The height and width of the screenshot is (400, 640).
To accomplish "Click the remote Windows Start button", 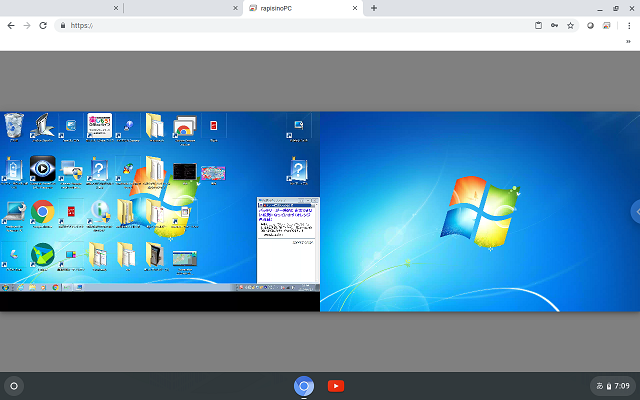I will coord(5,287).
